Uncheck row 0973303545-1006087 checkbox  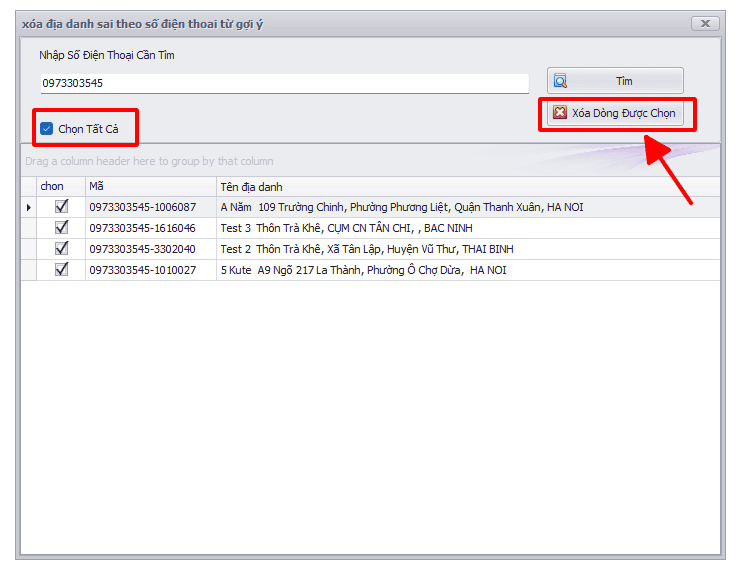coord(62,206)
